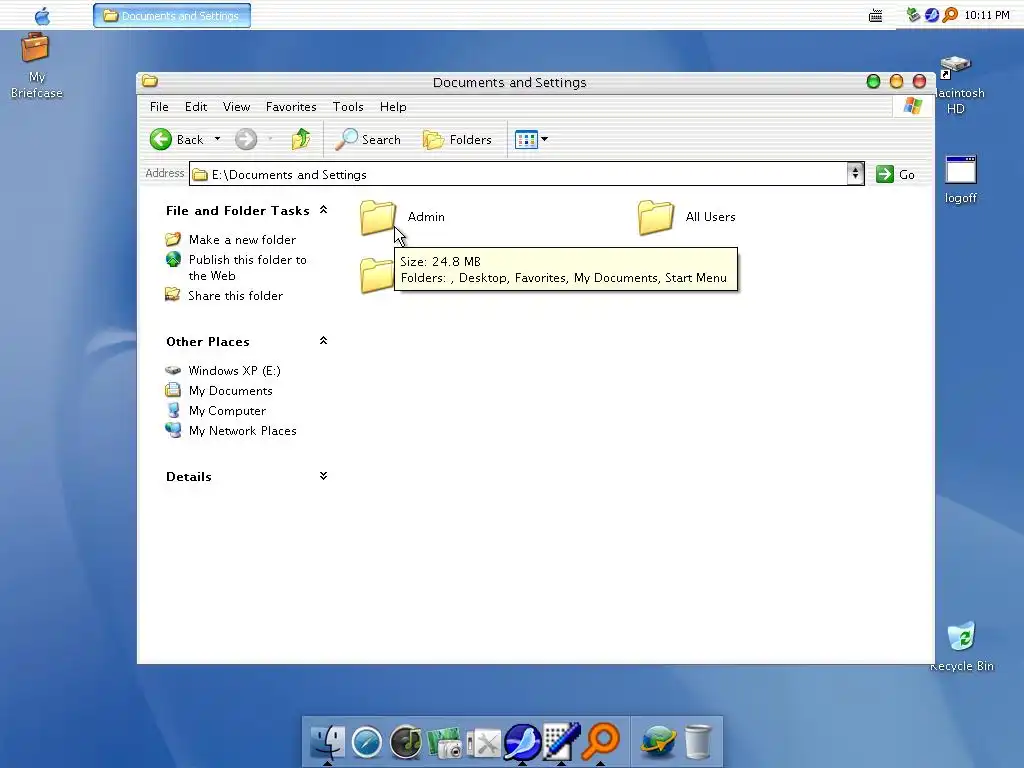Click the folder icon in window title bar
1024x768 pixels.
click(150, 81)
